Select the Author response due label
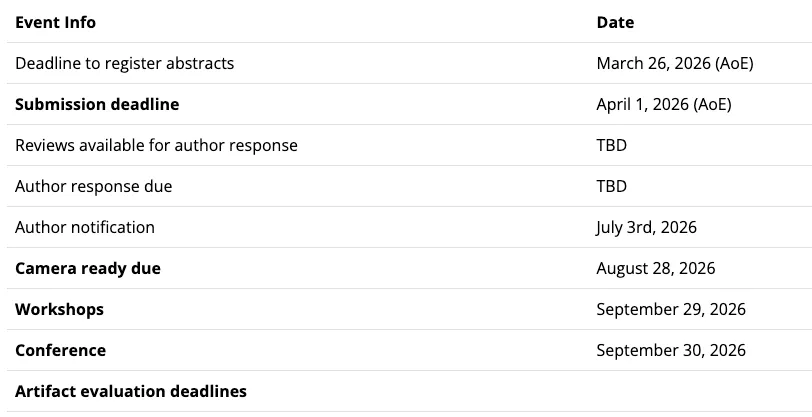Viewport: 812px width, 417px height. [93, 186]
